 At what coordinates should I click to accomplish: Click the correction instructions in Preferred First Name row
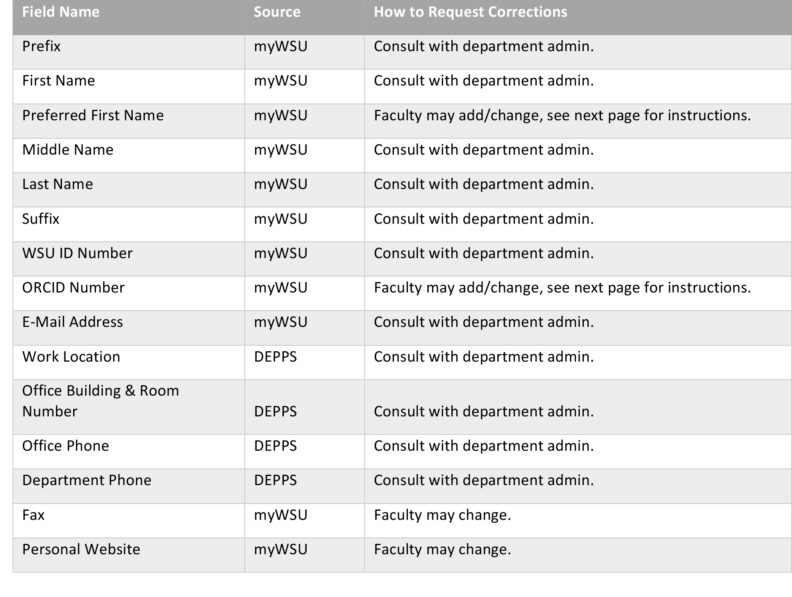(x=562, y=115)
